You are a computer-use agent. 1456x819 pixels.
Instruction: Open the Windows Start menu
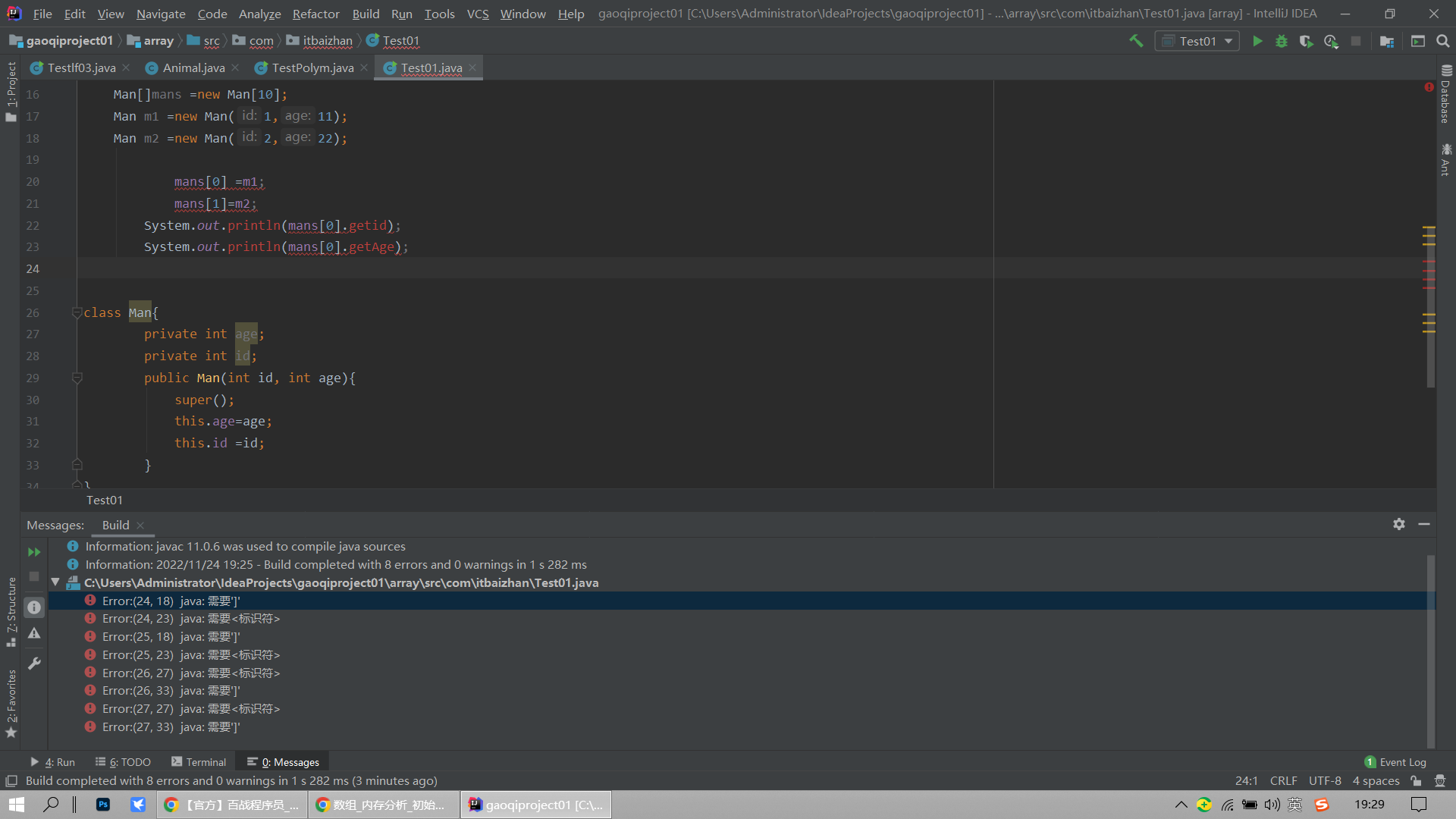tap(16, 805)
